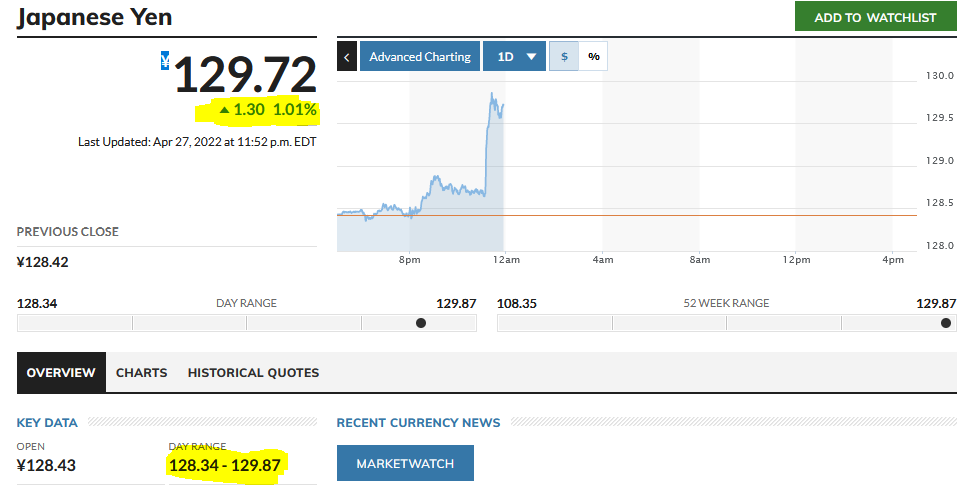Click the 1.30 point change value

[x=249, y=110]
